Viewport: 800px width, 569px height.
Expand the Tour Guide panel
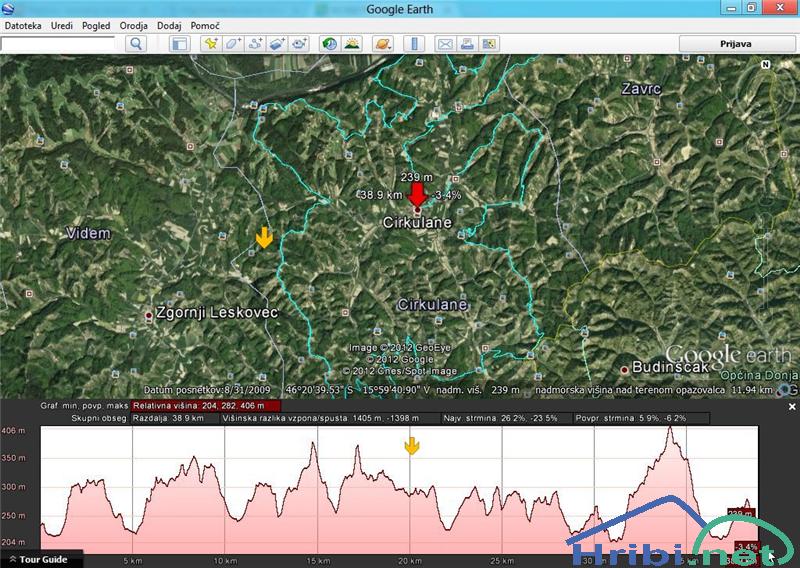(x=38, y=559)
